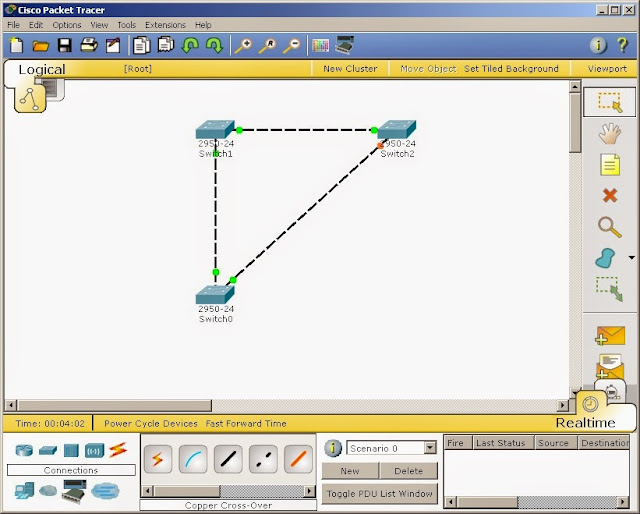This screenshot has height=514, width=640.
Task: Click the yellow question mark Help icon
Action: (x=622, y=45)
